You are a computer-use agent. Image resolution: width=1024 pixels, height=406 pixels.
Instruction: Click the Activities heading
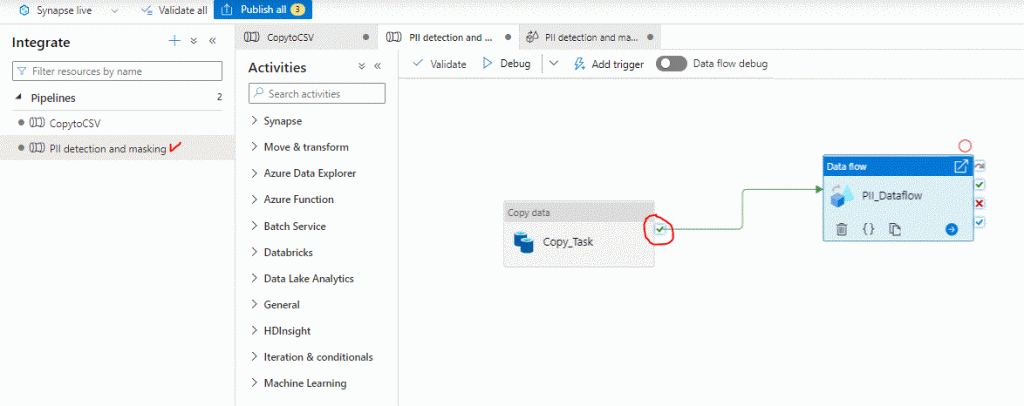[277, 67]
